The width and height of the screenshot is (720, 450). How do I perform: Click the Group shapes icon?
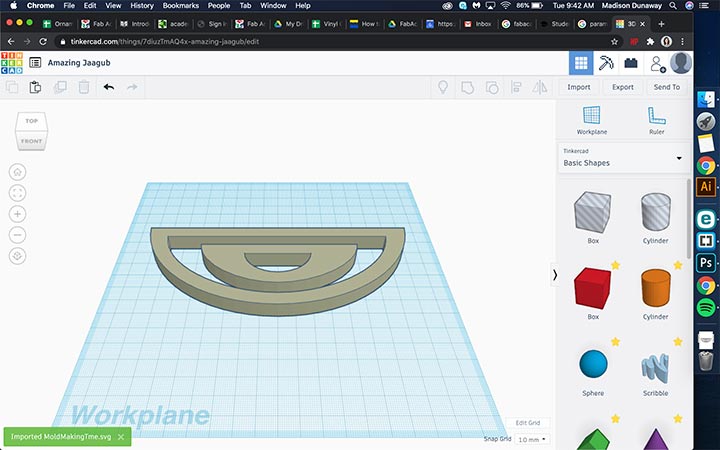[x=467, y=87]
